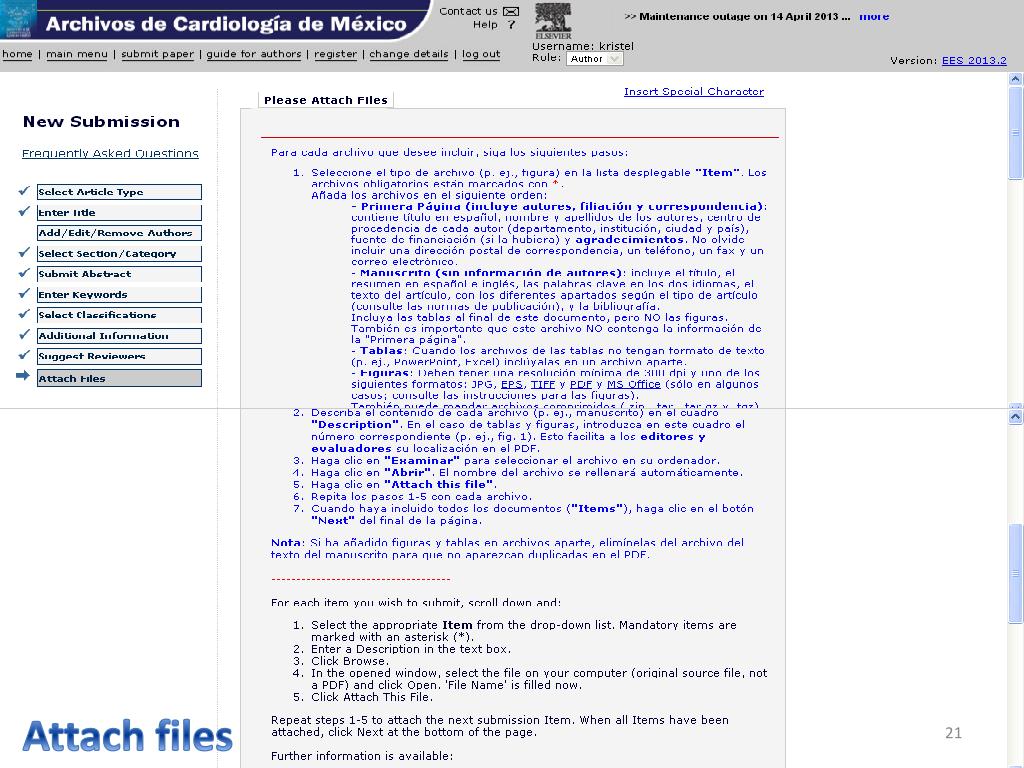Open Frequently Asked Questions link
The height and width of the screenshot is (768, 1024).
110,153
